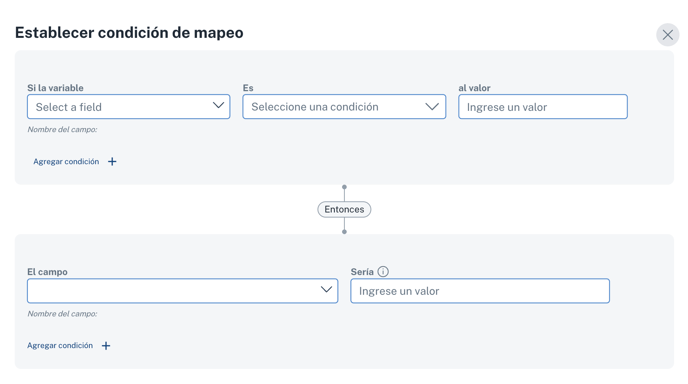
Task: Click the Si la variable label
Action: pyautogui.click(x=55, y=88)
